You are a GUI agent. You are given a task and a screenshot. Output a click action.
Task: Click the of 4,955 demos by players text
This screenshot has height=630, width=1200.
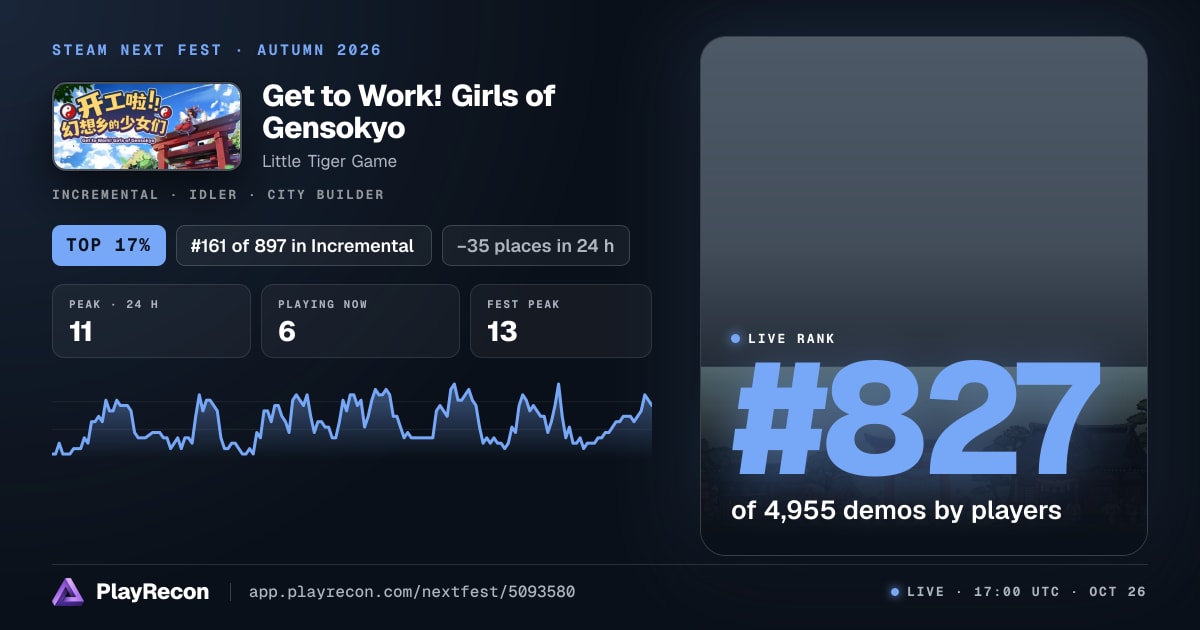click(x=896, y=511)
